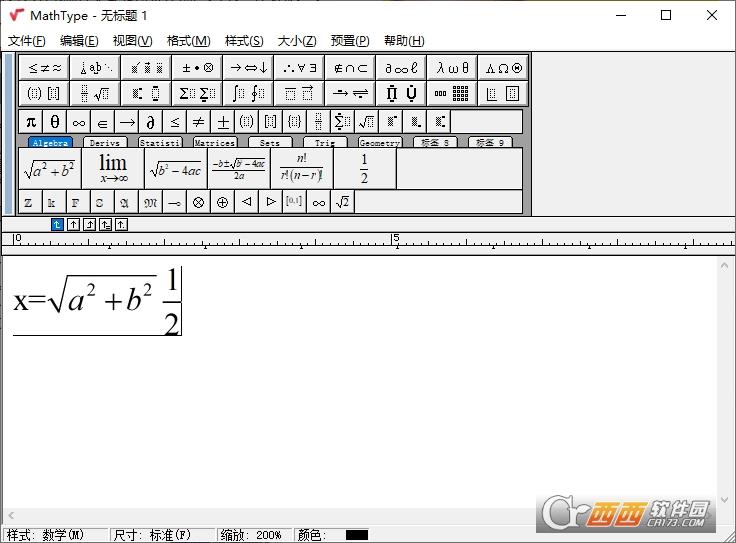736x543 pixels.
Task: Insert the Fraktur M symbol
Action: (151, 202)
